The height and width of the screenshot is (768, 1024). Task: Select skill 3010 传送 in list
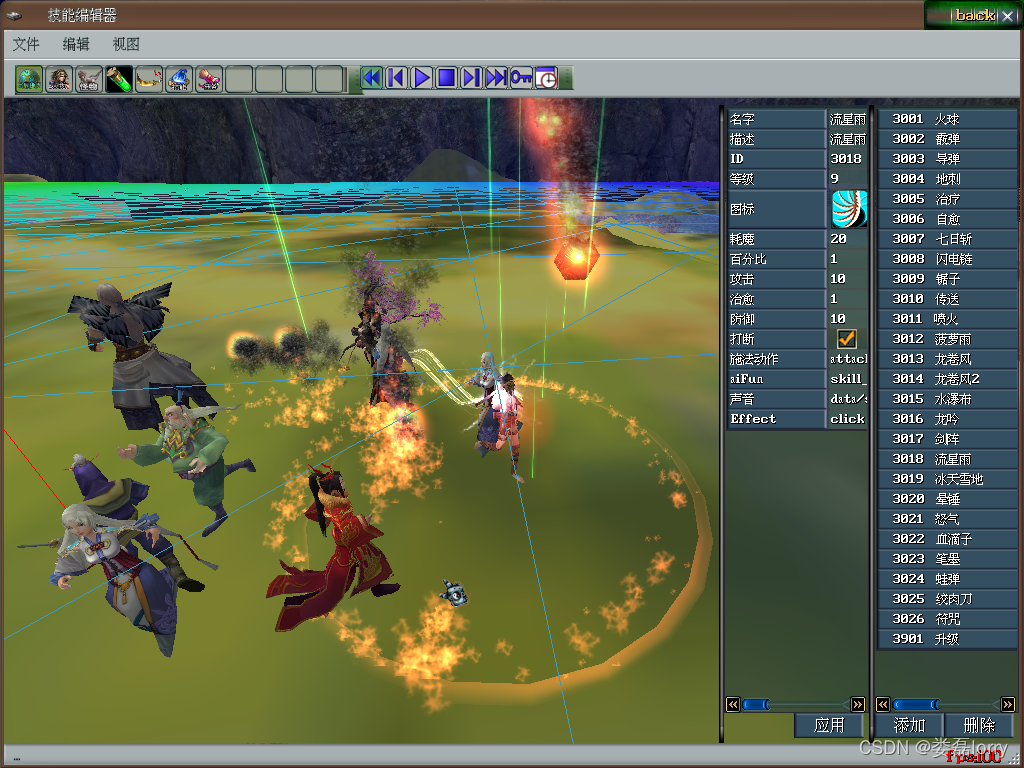(948, 299)
